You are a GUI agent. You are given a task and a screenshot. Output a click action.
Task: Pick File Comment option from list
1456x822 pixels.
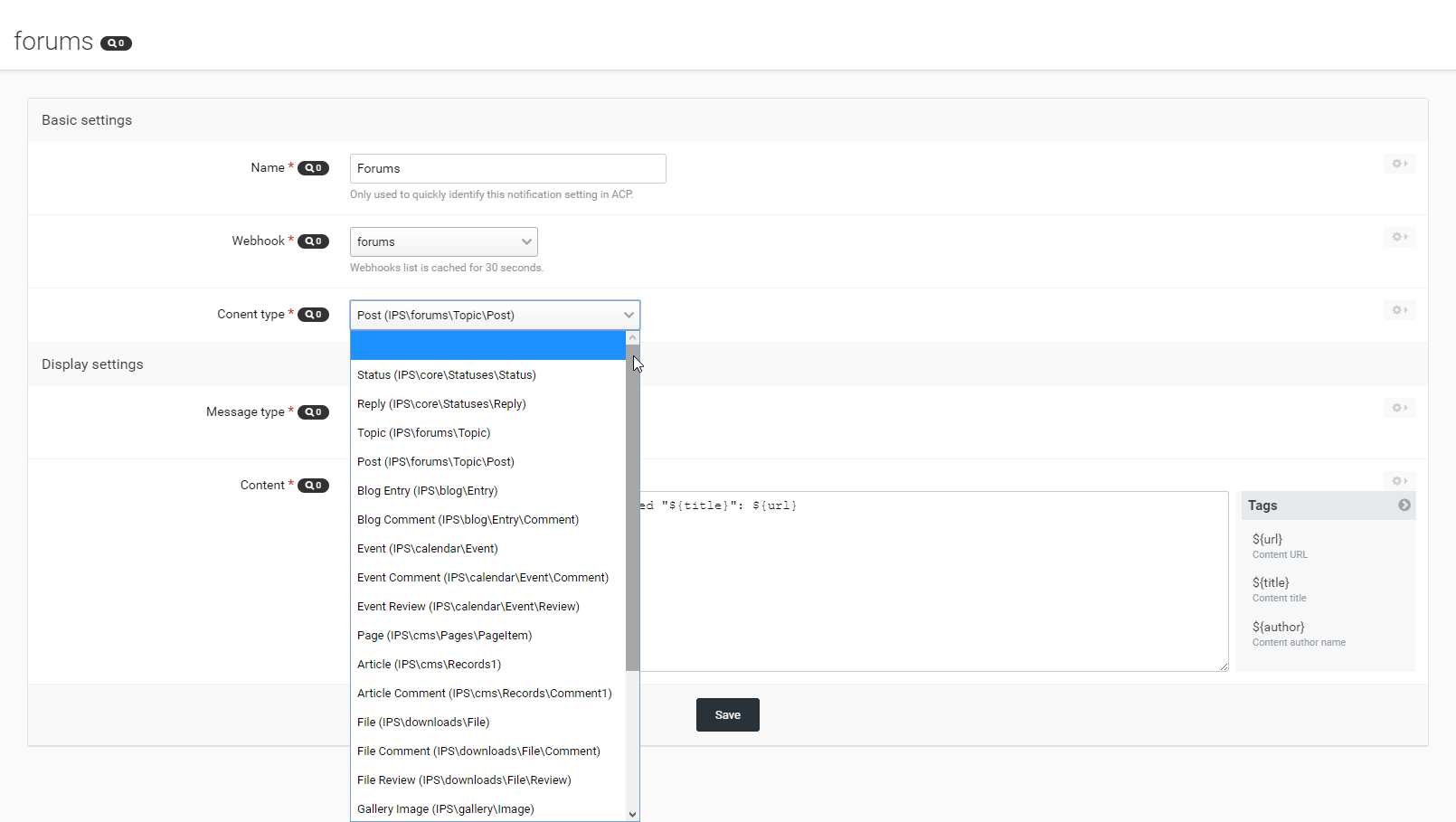coord(478,751)
